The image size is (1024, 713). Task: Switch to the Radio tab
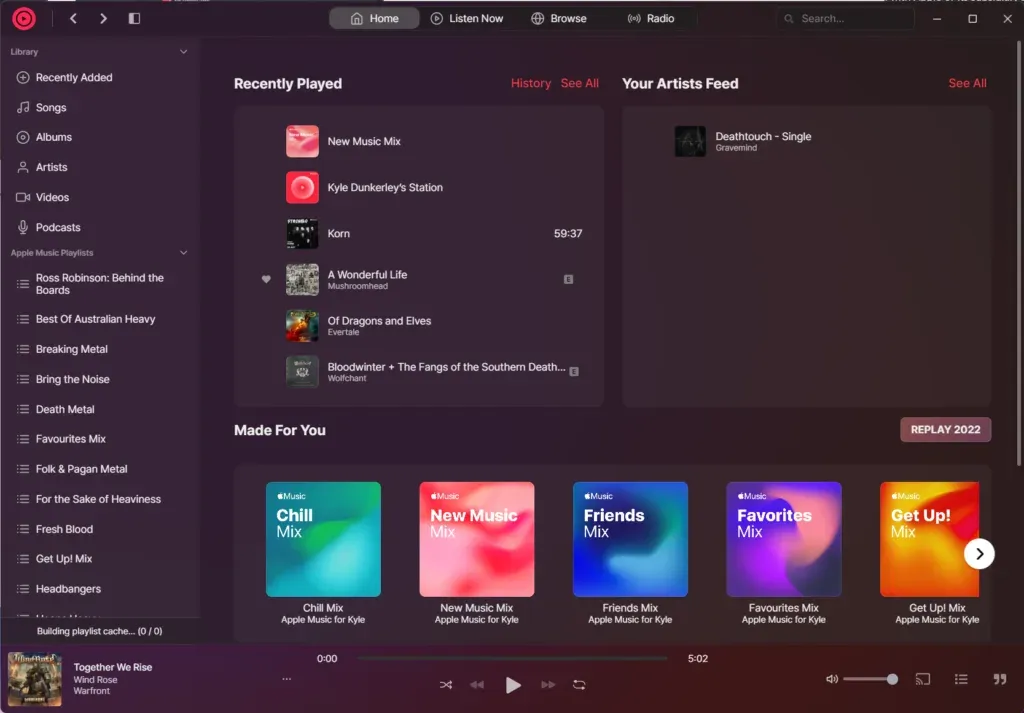650,18
